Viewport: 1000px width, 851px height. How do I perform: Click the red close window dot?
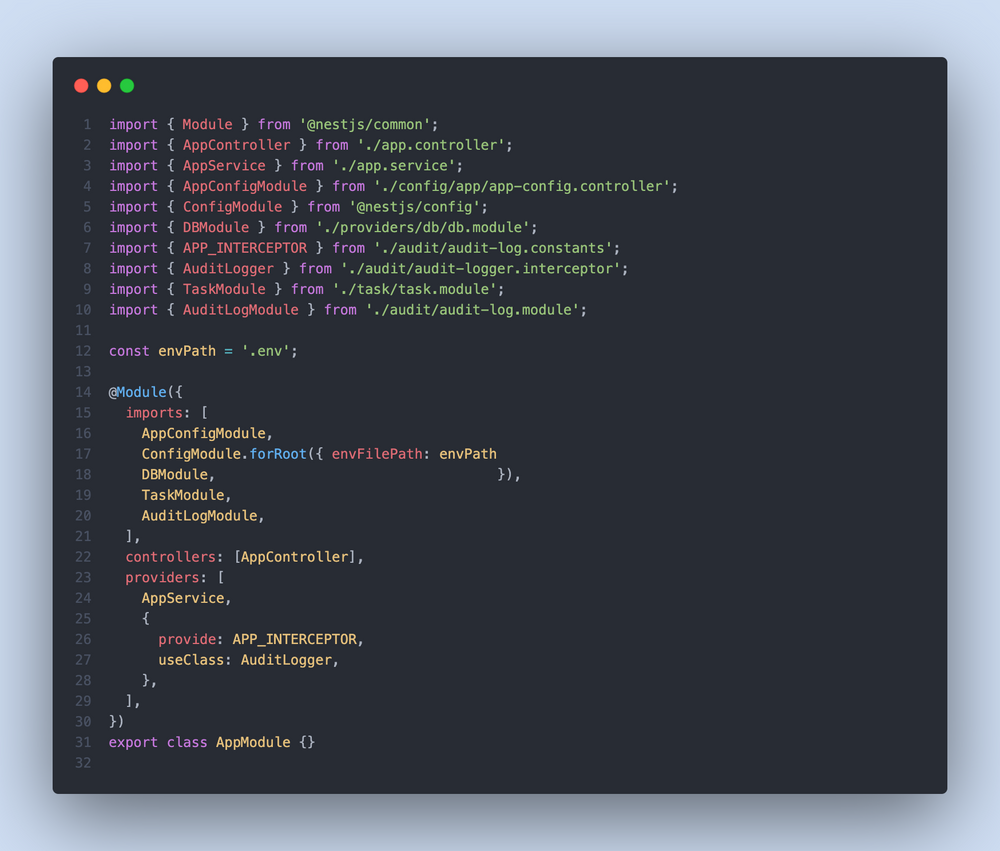coord(81,85)
